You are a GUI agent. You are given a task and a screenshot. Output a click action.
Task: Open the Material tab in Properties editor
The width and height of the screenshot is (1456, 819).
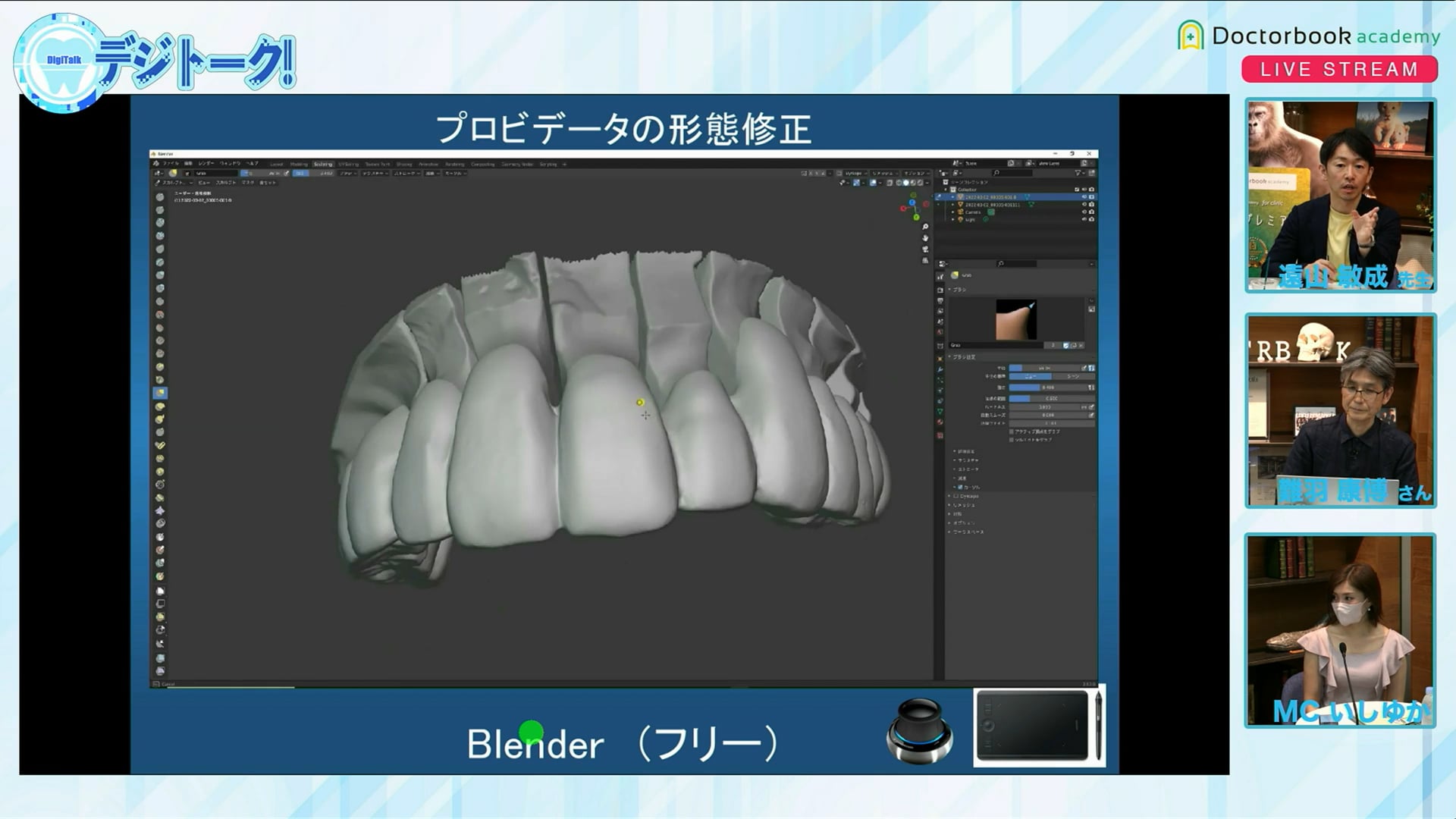[940, 422]
